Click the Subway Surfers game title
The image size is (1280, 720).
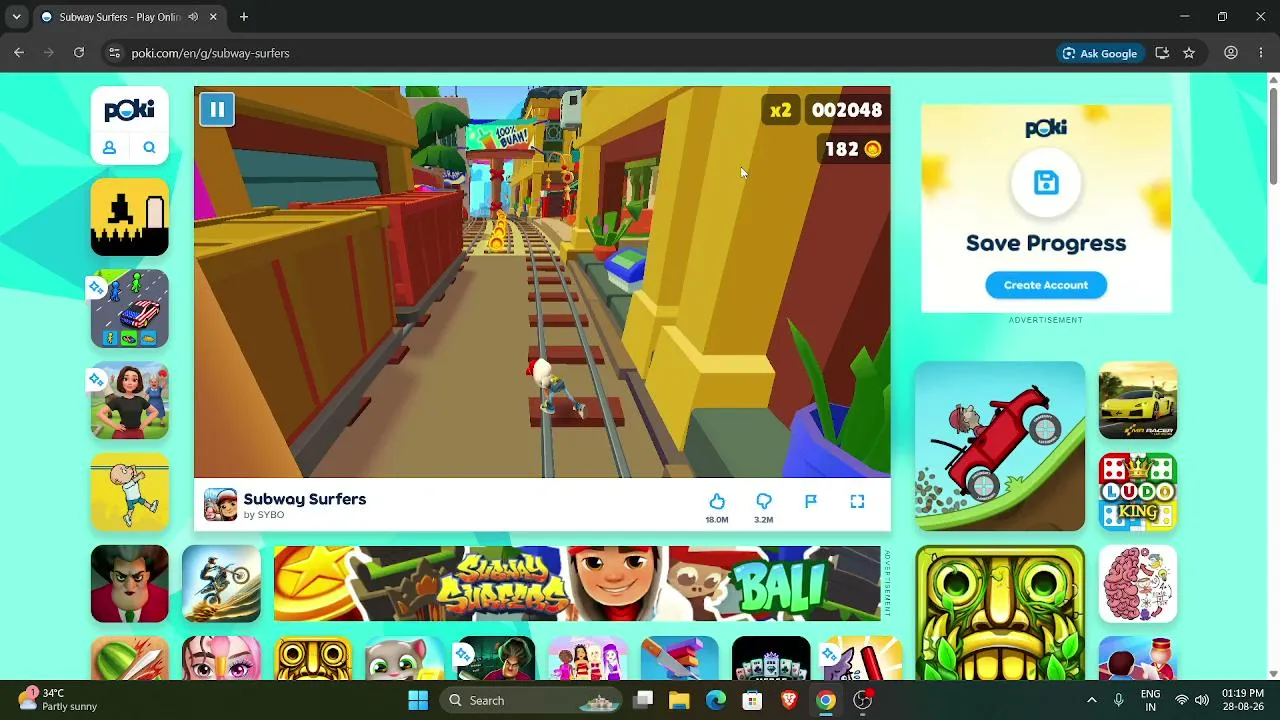tap(305, 499)
